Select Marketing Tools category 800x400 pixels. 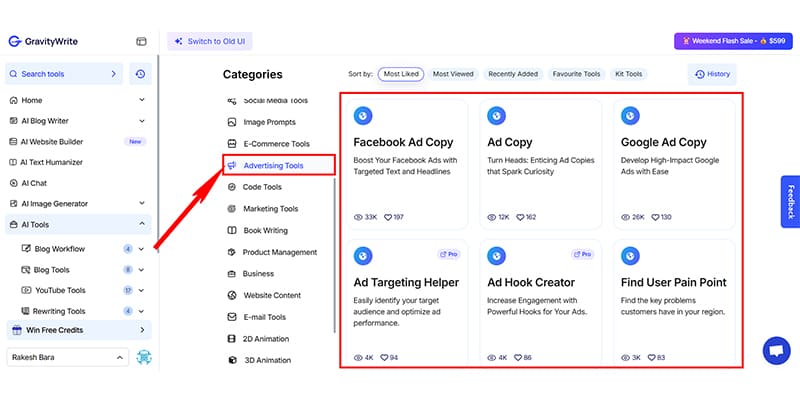263,209
